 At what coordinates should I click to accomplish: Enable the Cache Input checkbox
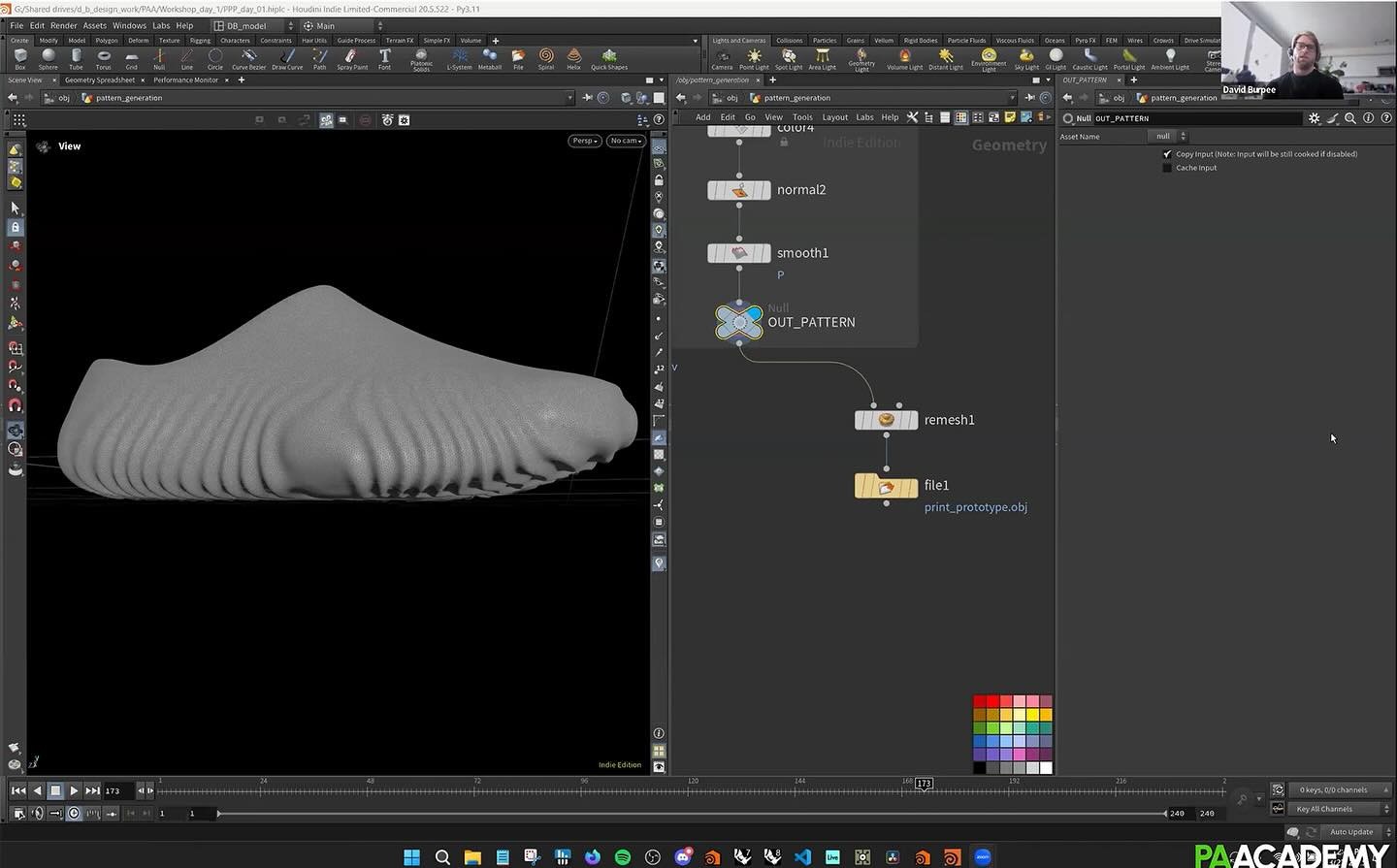pyautogui.click(x=1168, y=167)
